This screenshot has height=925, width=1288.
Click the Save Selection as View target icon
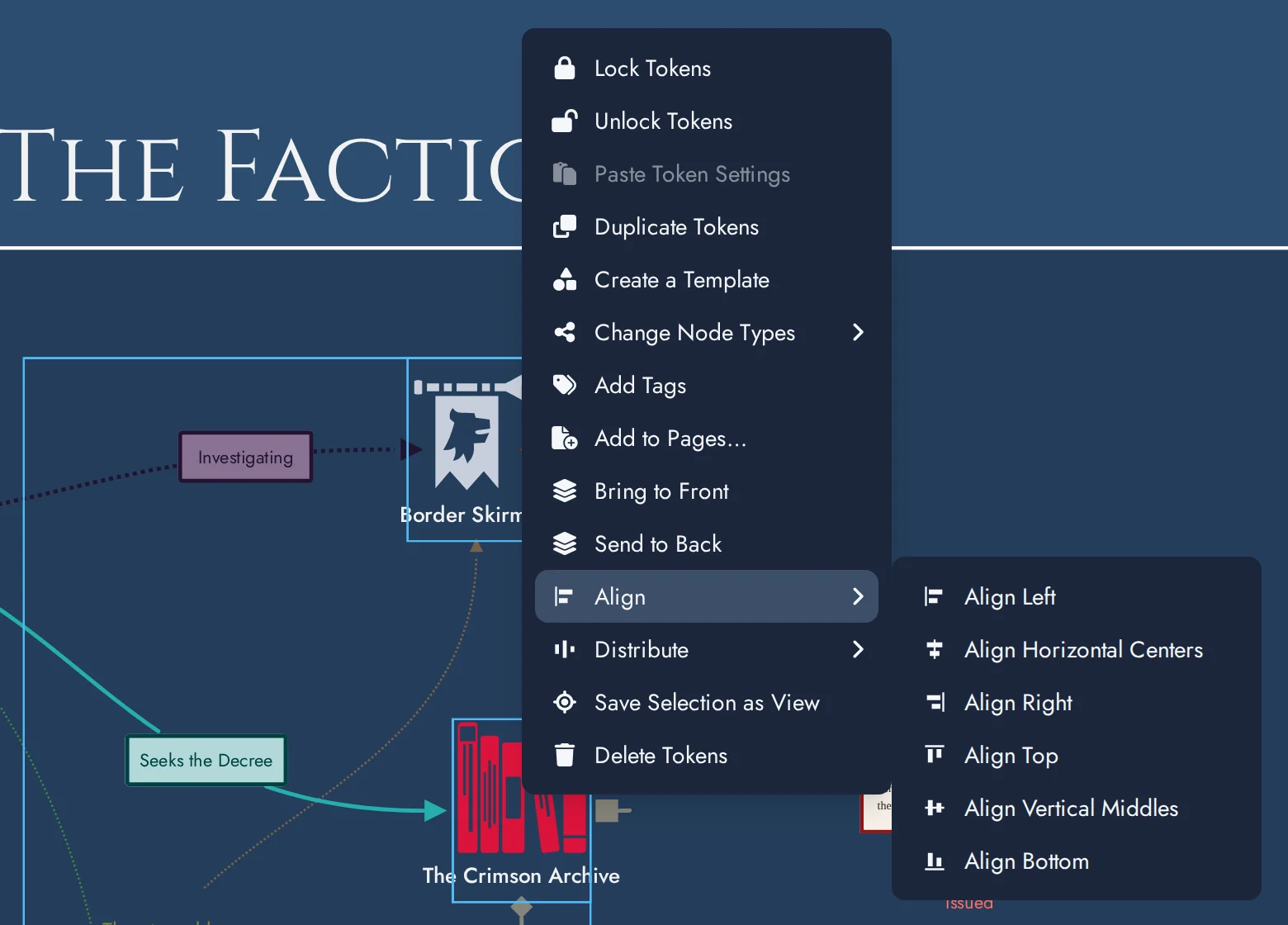(x=565, y=703)
